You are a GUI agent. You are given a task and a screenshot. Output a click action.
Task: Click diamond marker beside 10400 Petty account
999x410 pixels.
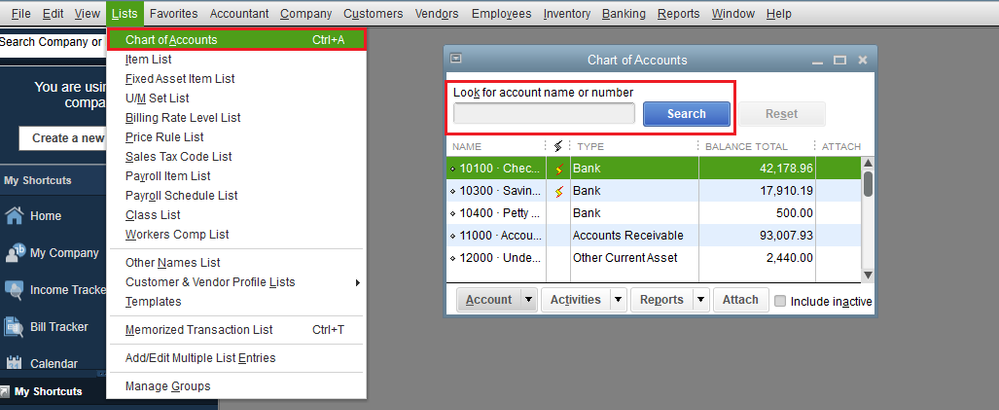click(452, 213)
